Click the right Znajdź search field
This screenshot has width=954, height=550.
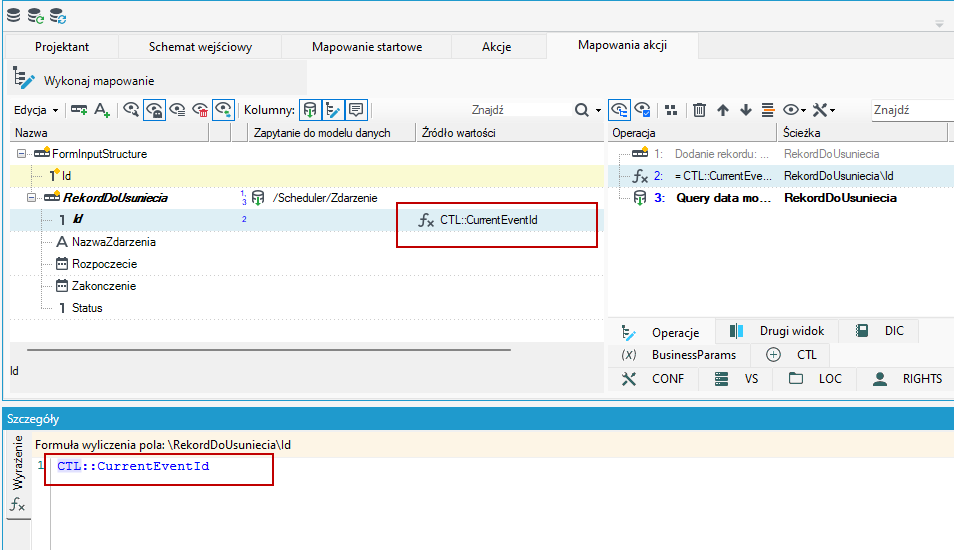[913, 110]
